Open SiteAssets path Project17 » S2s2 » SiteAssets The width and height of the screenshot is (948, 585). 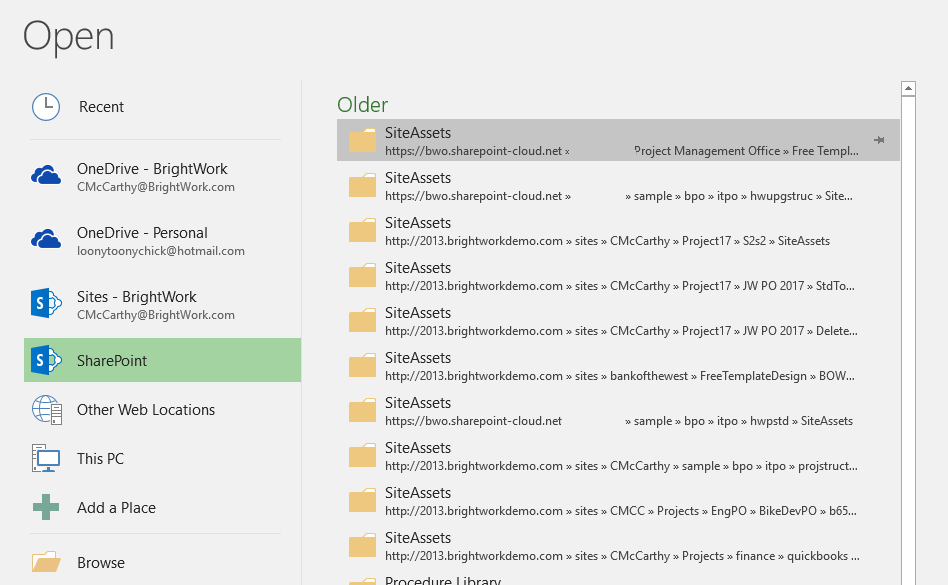618,230
